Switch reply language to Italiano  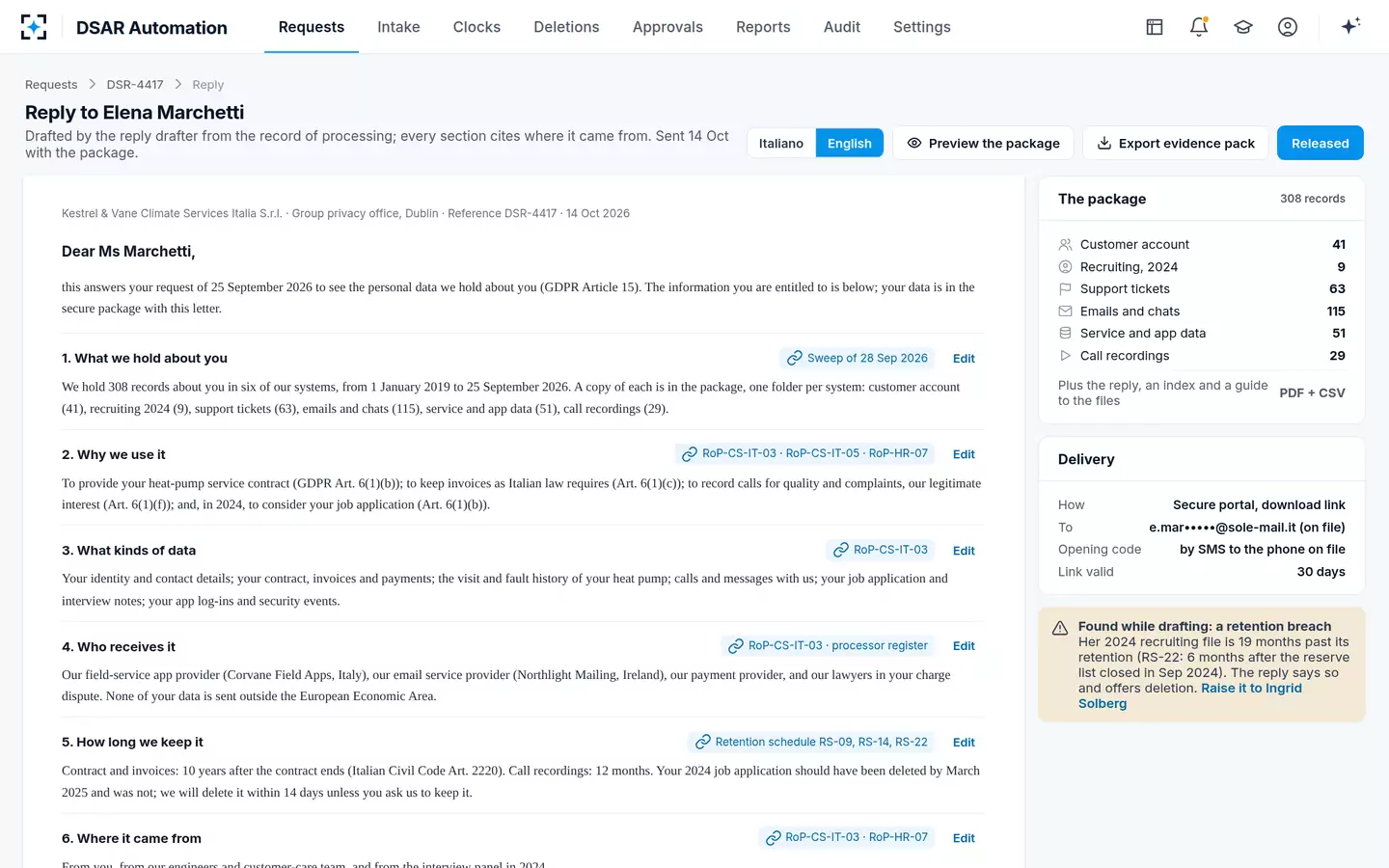(x=781, y=143)
